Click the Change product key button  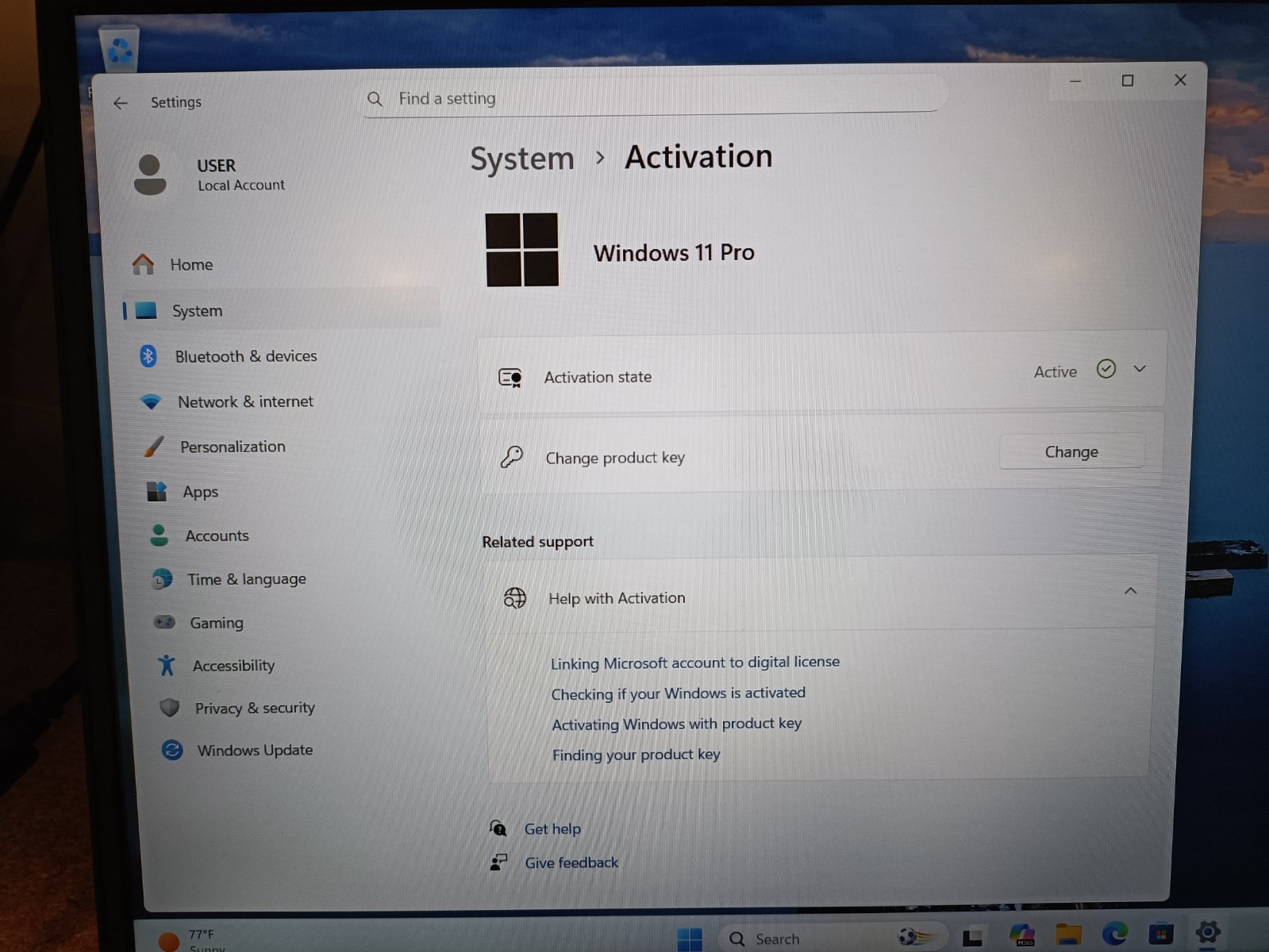coord(1071,451)
